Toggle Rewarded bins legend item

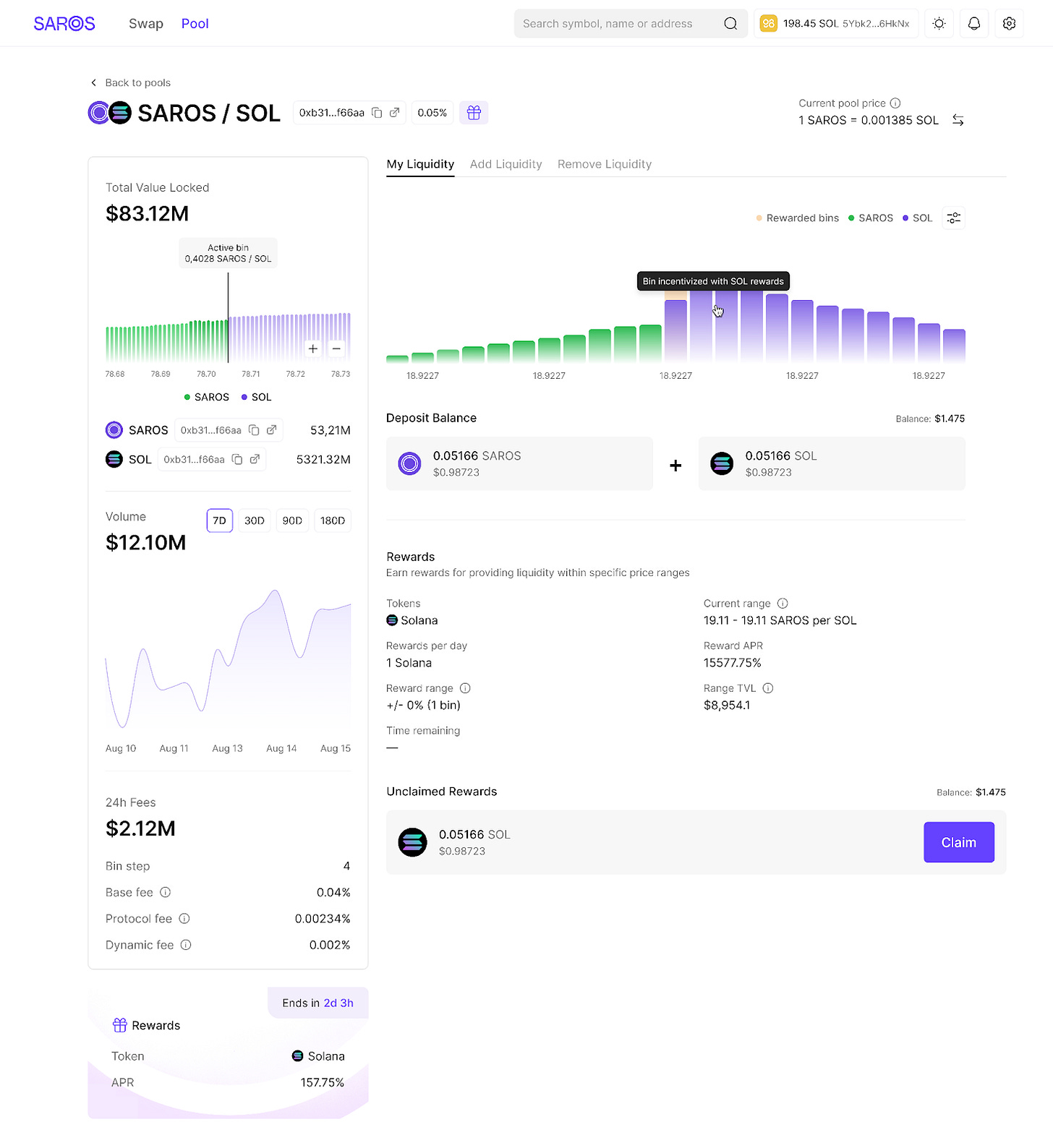point(798,218)
